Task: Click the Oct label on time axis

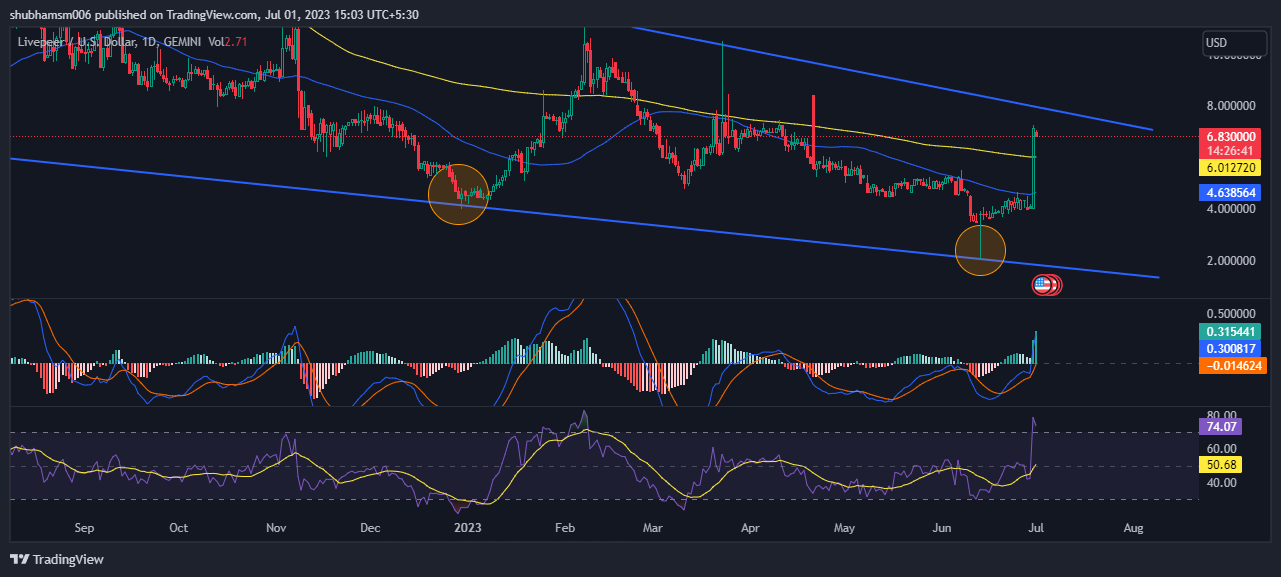Action: click(x=178, y=526)
